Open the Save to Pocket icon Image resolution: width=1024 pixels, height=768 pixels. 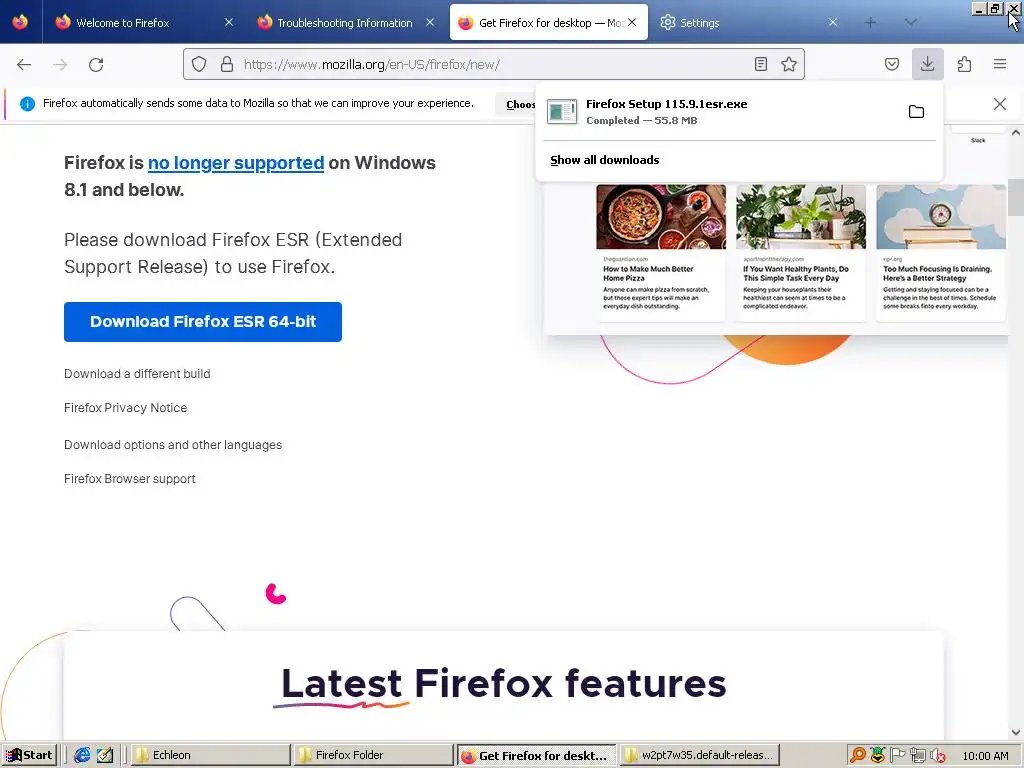tap(892, 64)
